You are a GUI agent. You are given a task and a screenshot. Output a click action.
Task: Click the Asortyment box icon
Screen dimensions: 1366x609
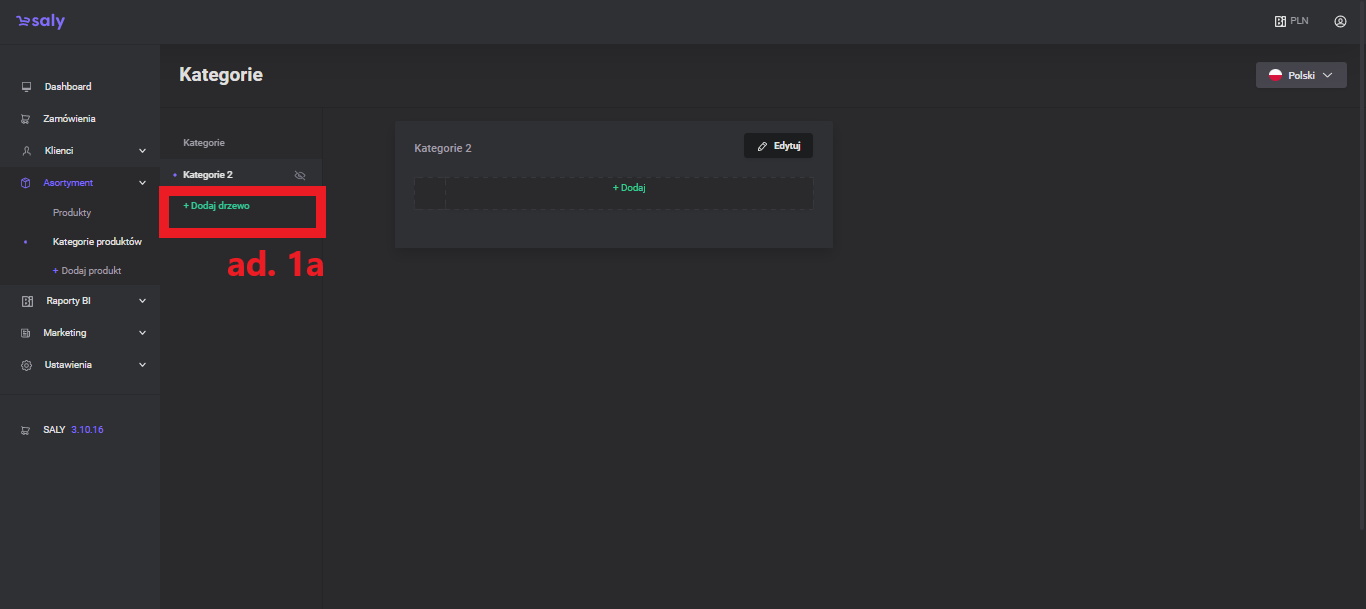pos(27,183)
